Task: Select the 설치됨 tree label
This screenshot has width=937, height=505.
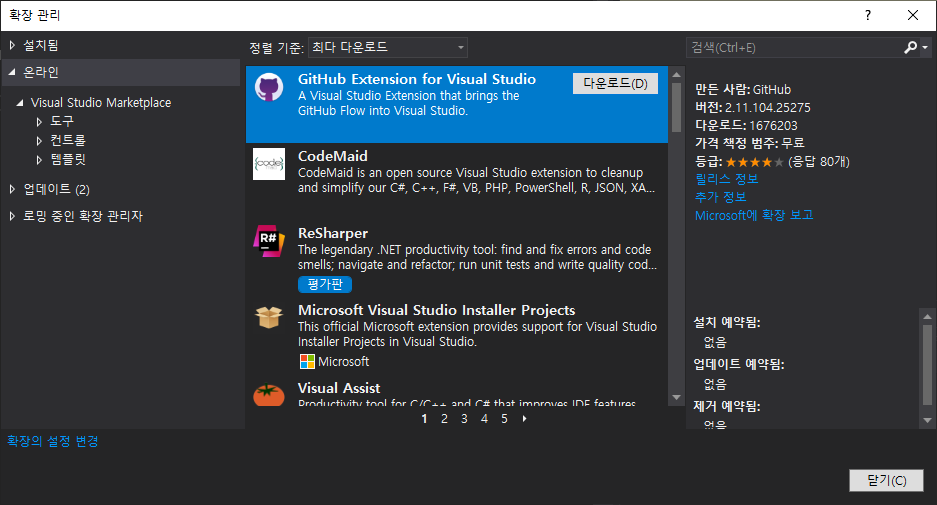Action: [41, 45]
